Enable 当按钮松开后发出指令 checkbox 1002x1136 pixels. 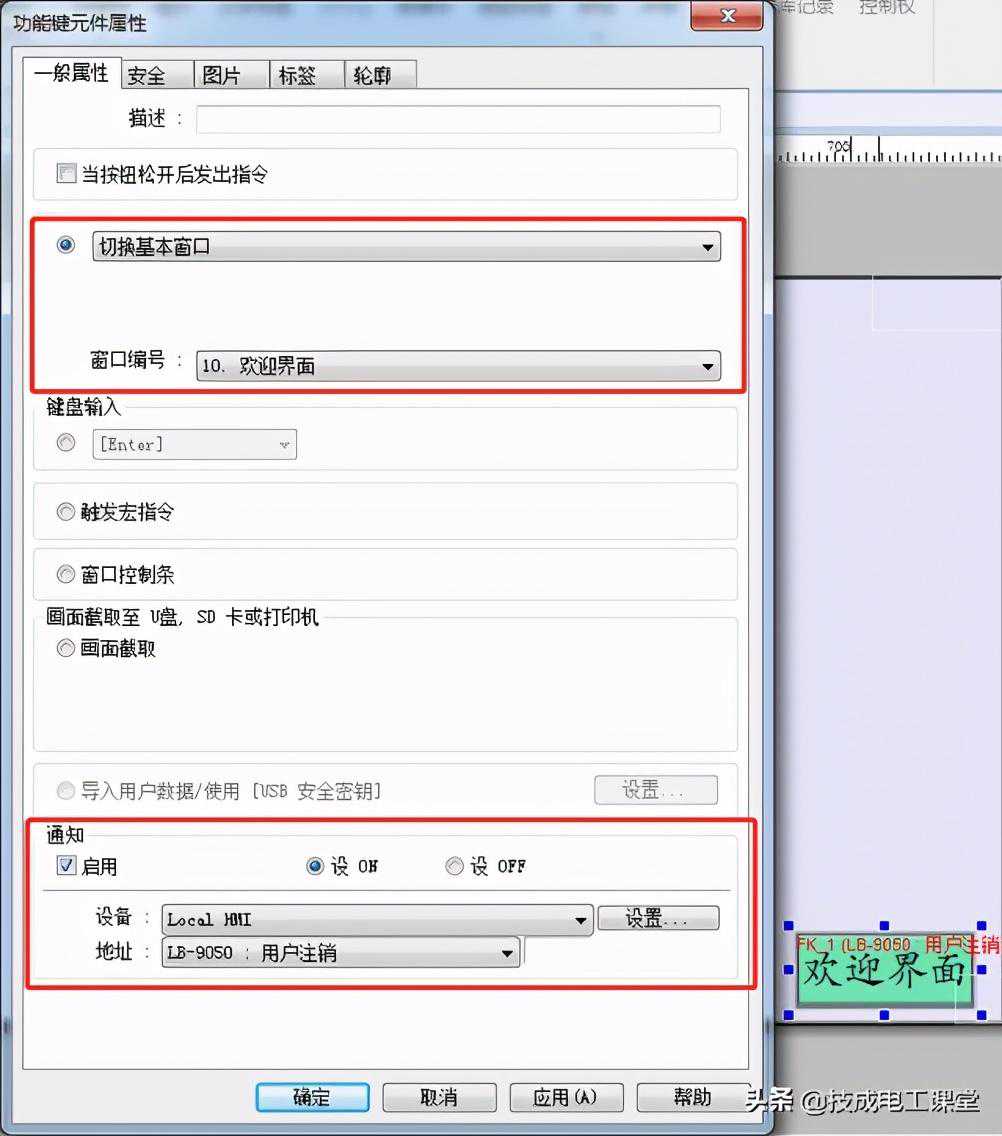(67, 174)
